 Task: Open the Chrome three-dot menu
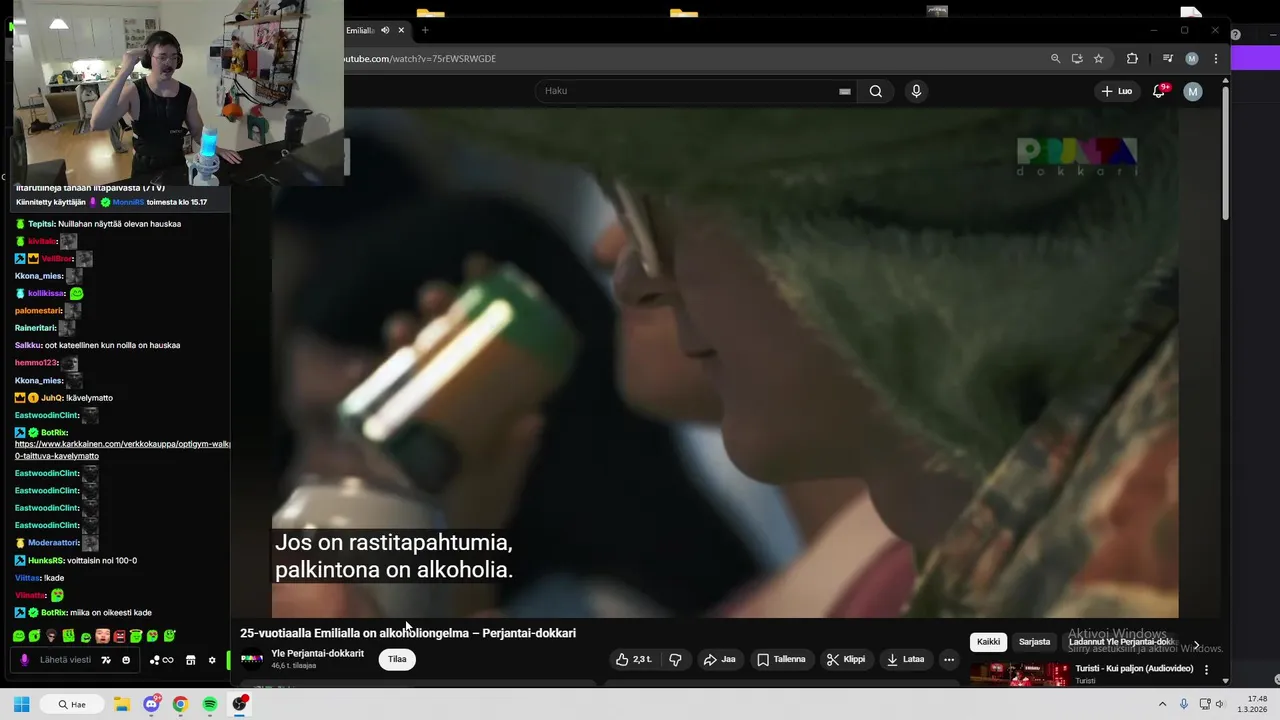pyautogui.click(x=1216, y=59)
